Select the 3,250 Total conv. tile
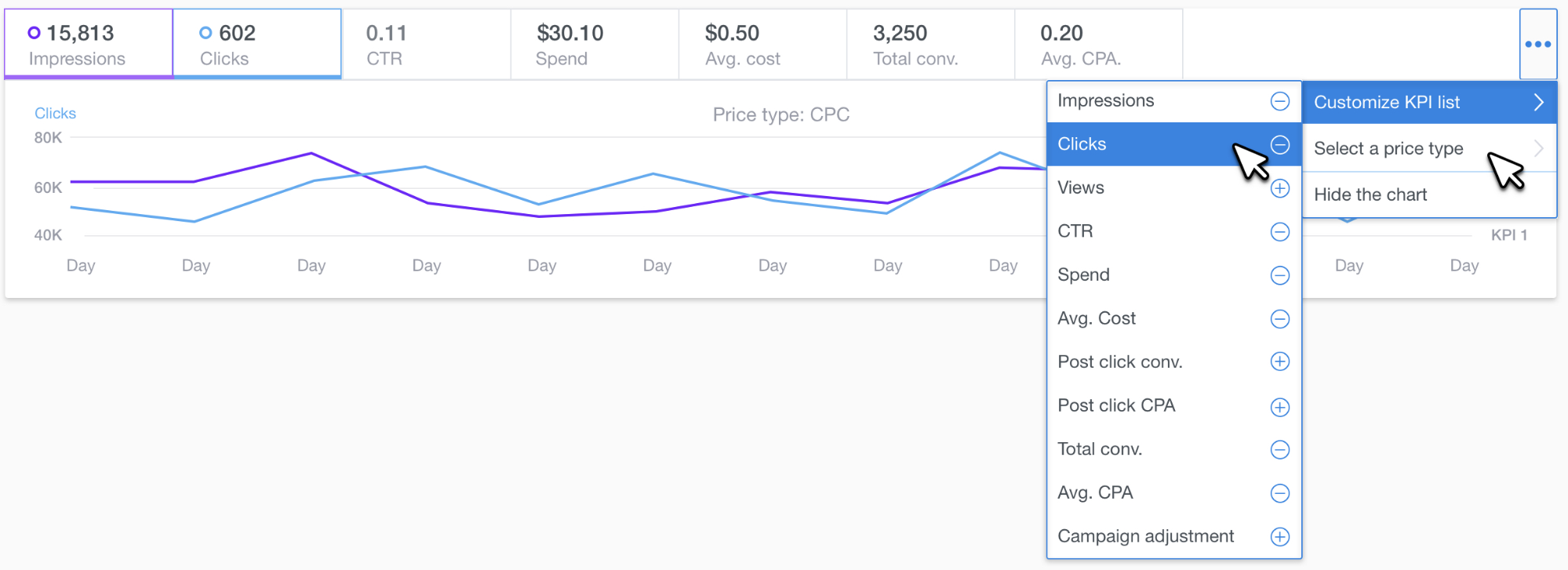1568x570 pixels. point(930,44)
